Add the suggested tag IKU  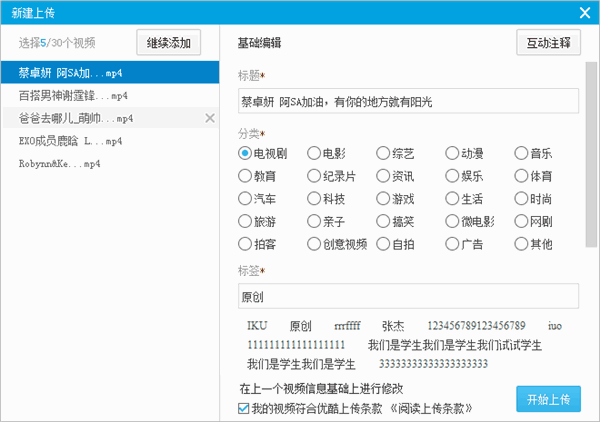point(257,326)
